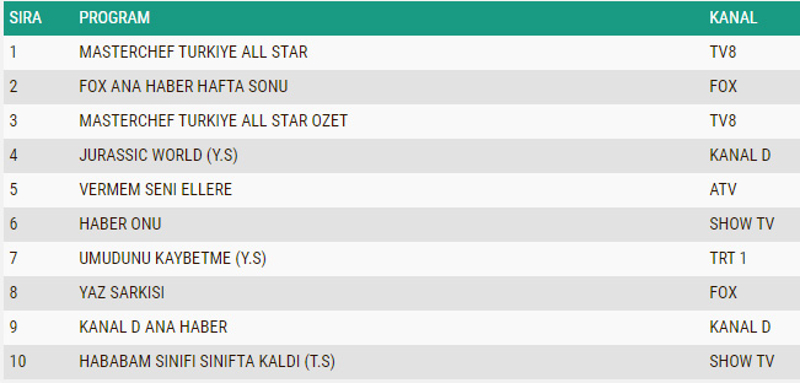Select HABABAM SINIFI SINIFTA KALDI (T.S)
Image resolution: width=800 pixels, height=383 pixels.
point(207,362)
